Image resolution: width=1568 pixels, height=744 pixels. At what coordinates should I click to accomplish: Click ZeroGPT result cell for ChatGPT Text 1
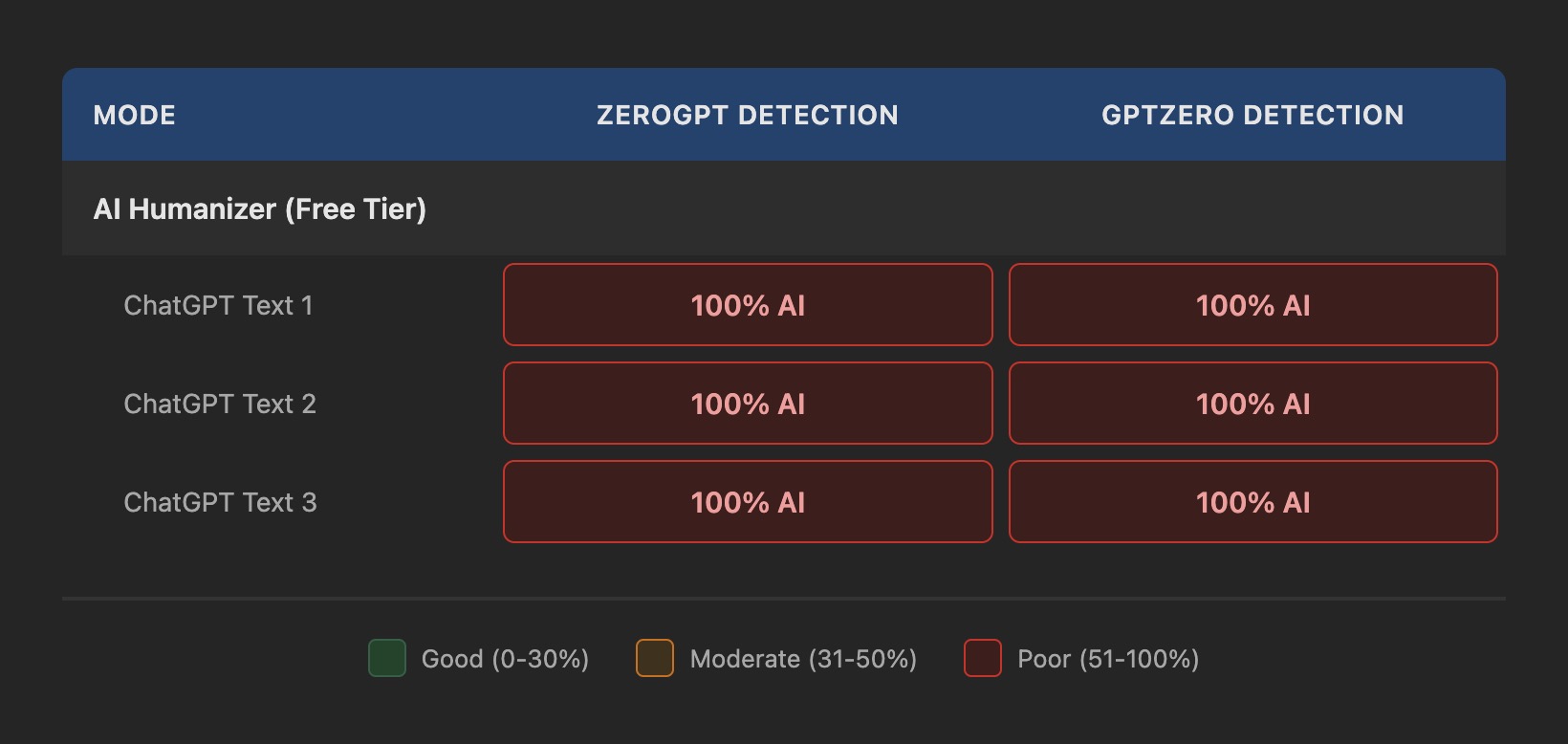(x=748, y=305)
